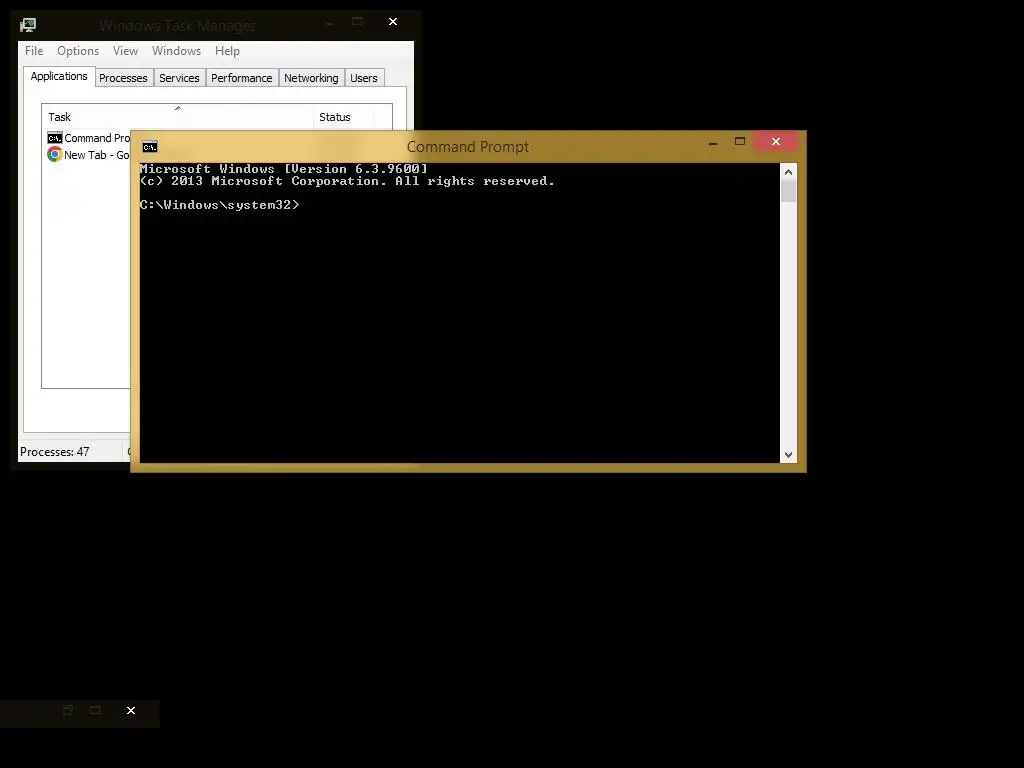The image size is (1024, 768).
Task: Select the Chrome icon in task list
Action: click(55, 155)
